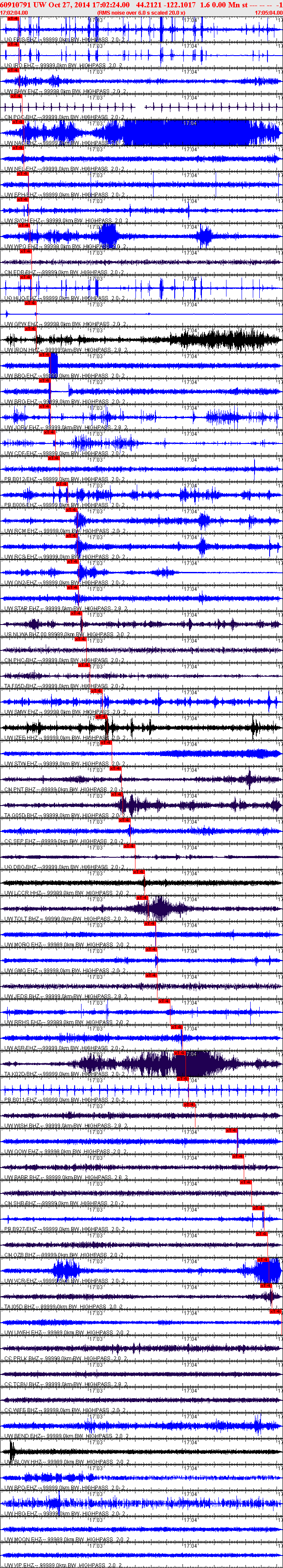Select the UW GPW EHZ station label
Image resolution: width=283 pixels, height=1568 pixels.
[x=65, y=325]
